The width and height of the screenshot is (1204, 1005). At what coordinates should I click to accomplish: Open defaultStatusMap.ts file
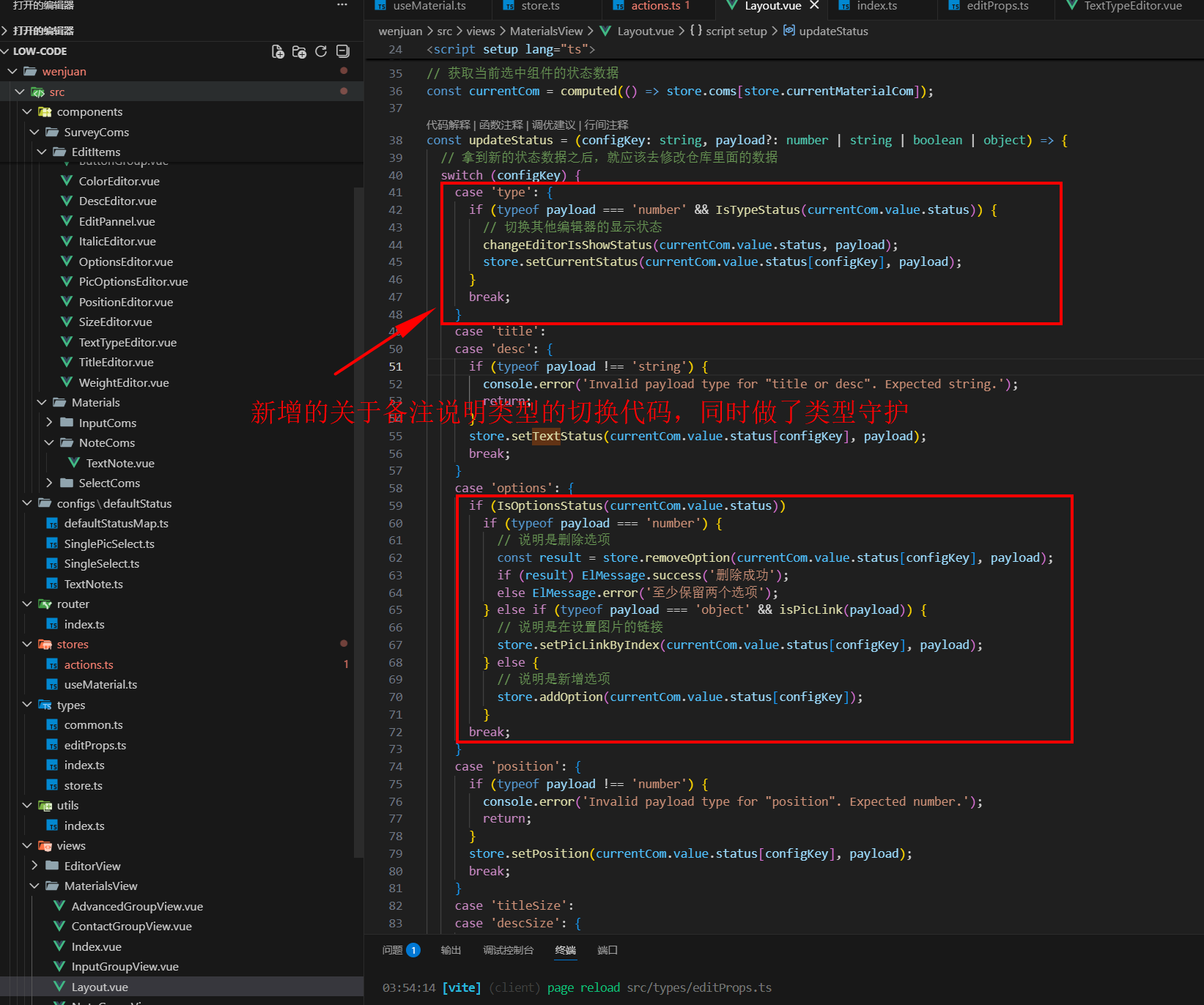[116, 523]
